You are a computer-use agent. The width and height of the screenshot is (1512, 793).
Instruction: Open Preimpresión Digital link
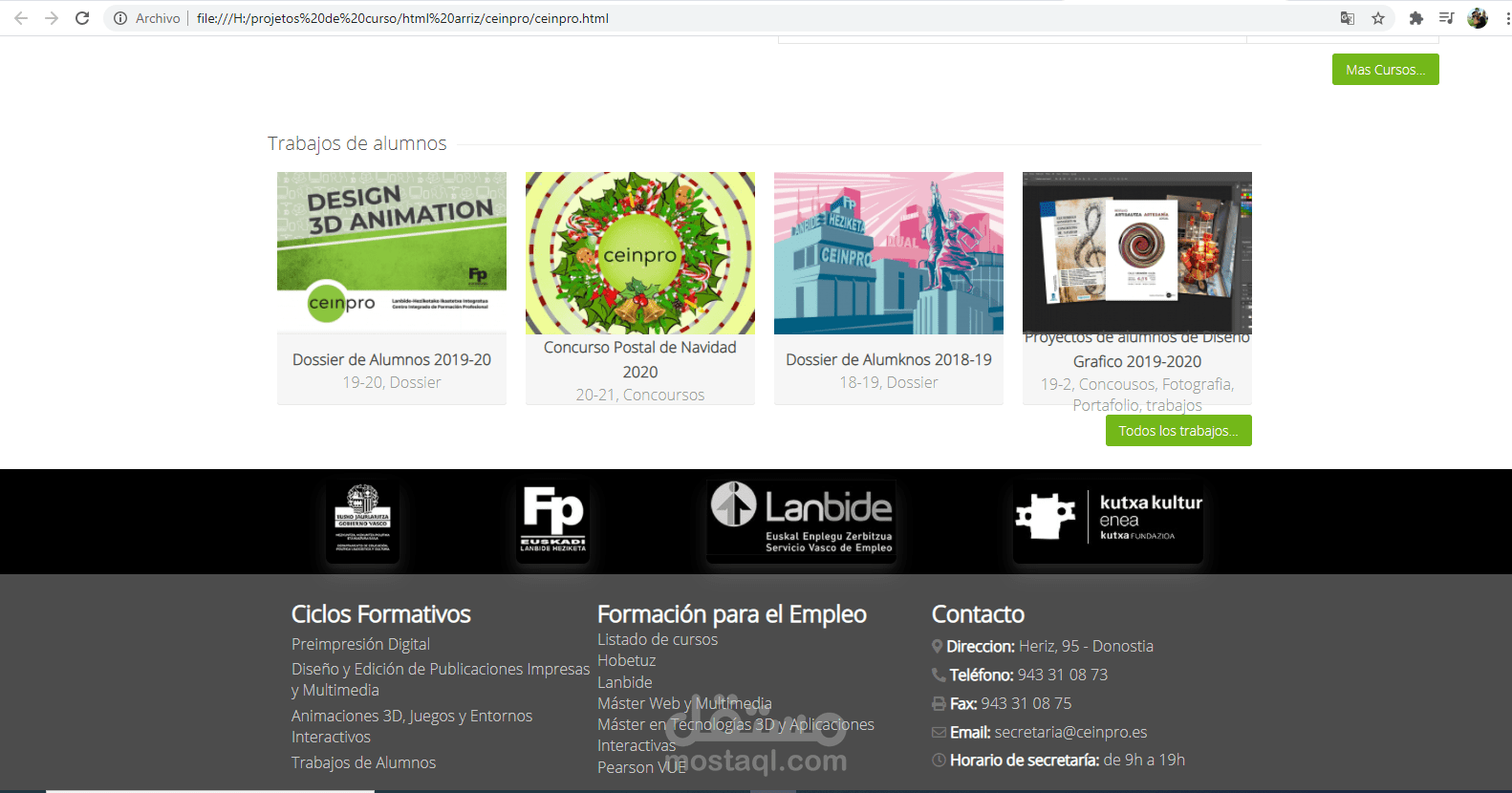click(360, 644)
